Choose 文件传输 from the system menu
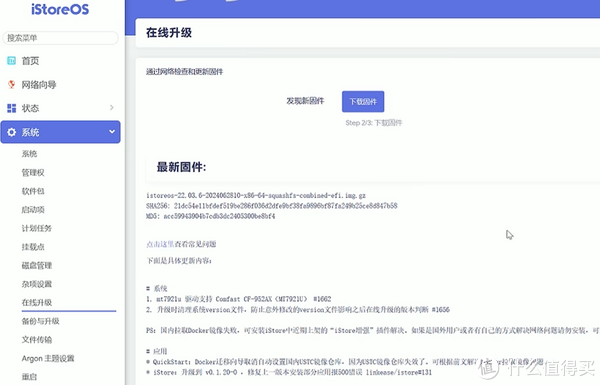 [37, 339]
